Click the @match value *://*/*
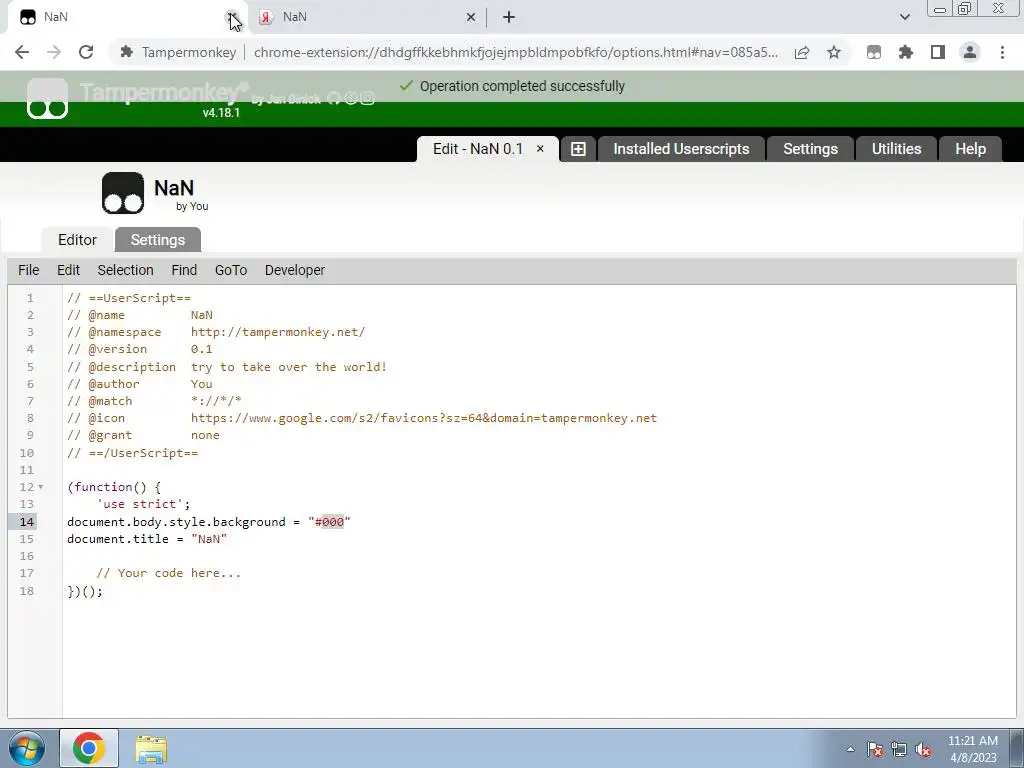 tap(216, 401)
